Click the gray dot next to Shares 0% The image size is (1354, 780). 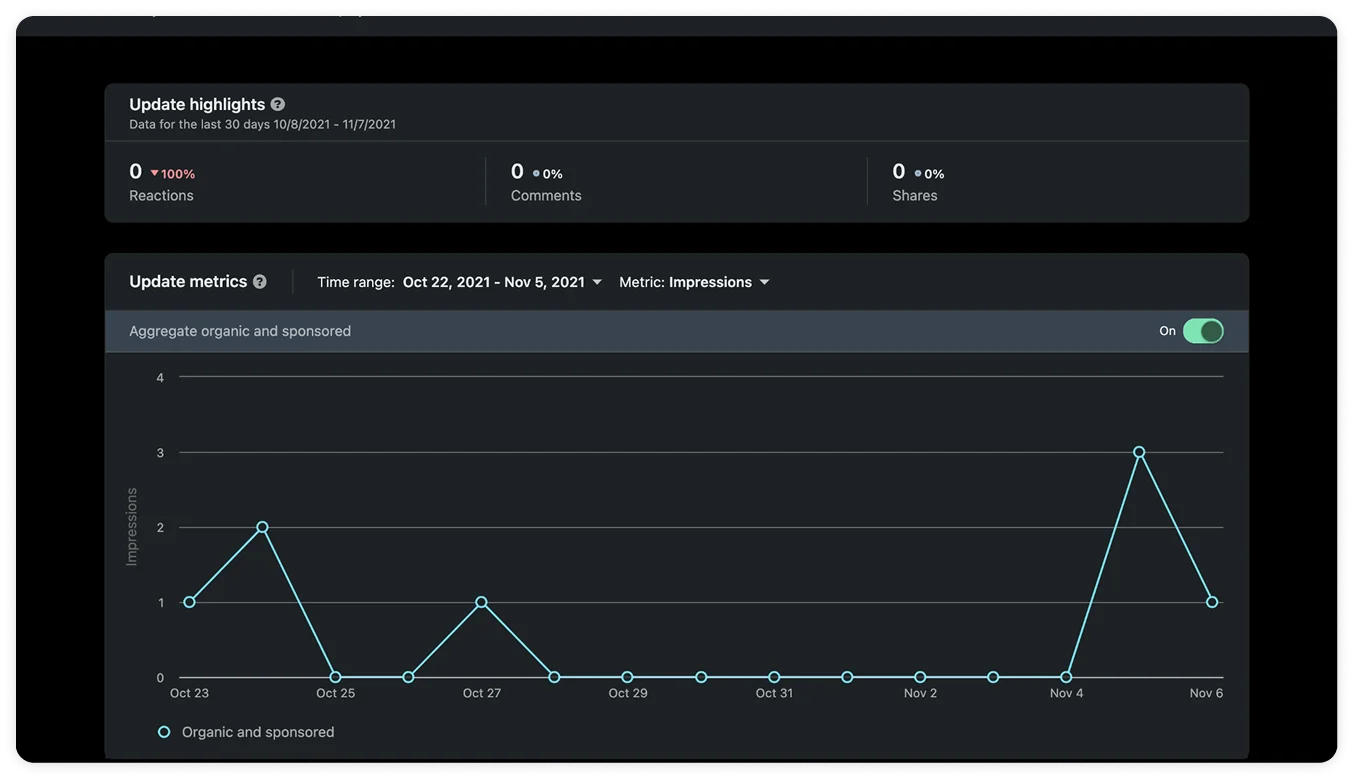(918, 174)
